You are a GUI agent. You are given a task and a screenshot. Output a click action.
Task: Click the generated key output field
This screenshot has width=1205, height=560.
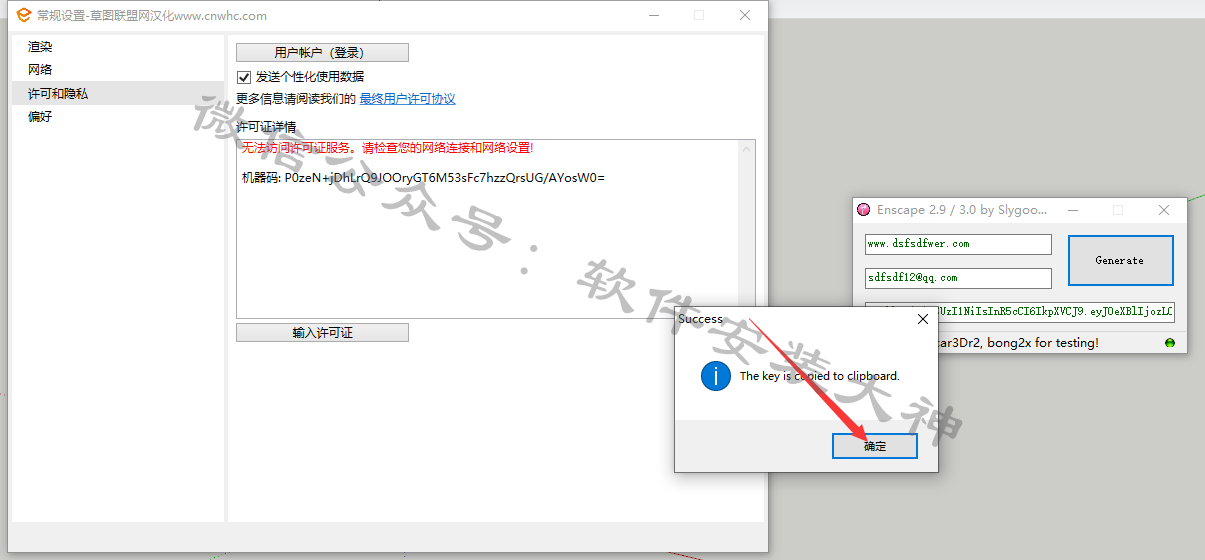tap(1020, 313)
